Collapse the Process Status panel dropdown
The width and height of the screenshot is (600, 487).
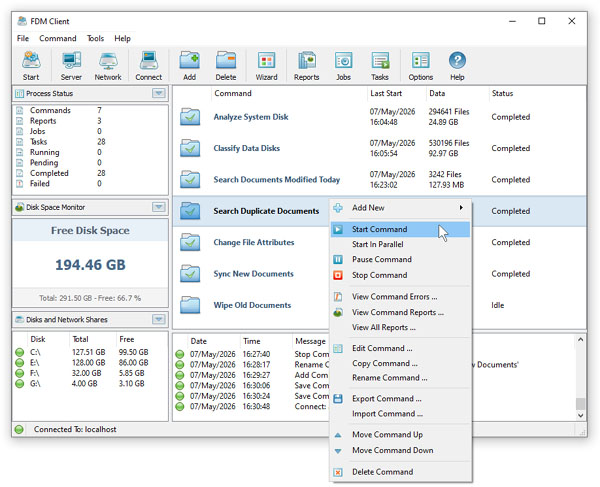click(159, 93)
